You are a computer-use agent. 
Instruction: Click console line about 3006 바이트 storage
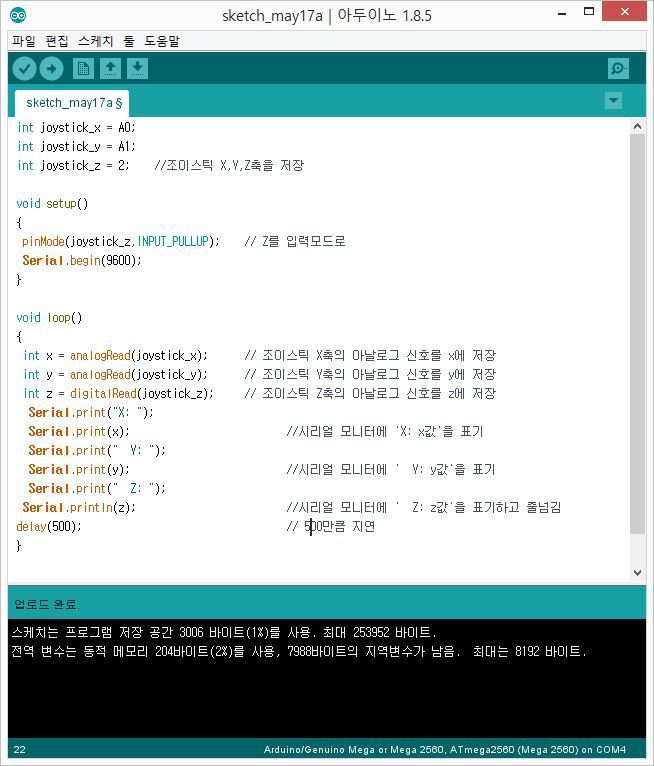(x=224, y=633)
